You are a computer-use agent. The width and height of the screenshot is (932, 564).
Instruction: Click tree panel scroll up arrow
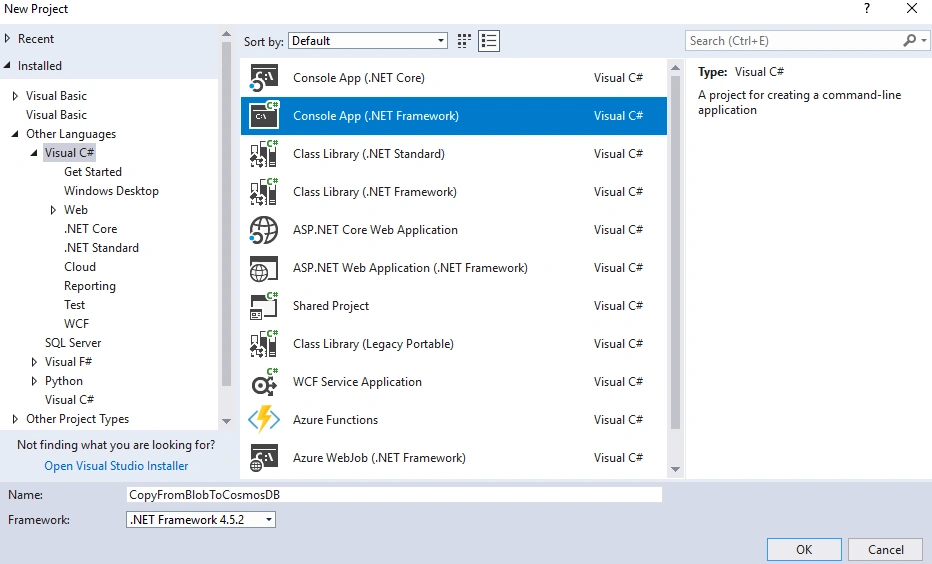click(226, 34)
